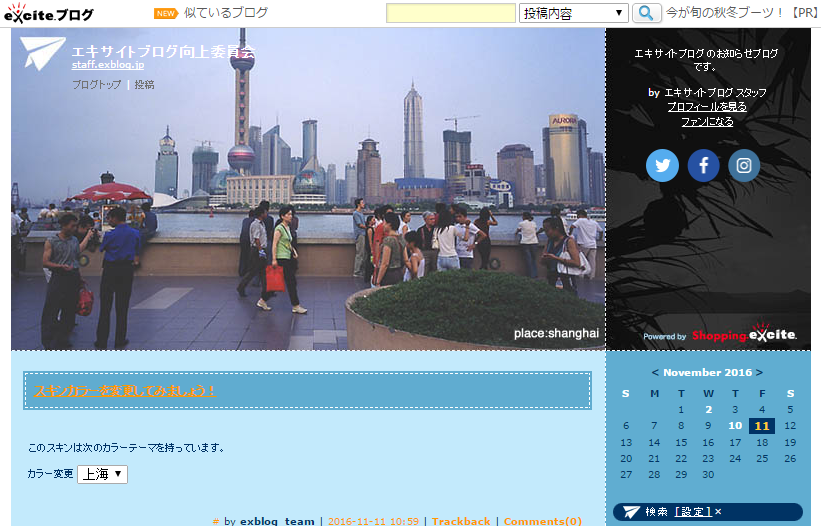Open the 今が旬の秋冬ブーツ PR link

[x=741, y=13]
